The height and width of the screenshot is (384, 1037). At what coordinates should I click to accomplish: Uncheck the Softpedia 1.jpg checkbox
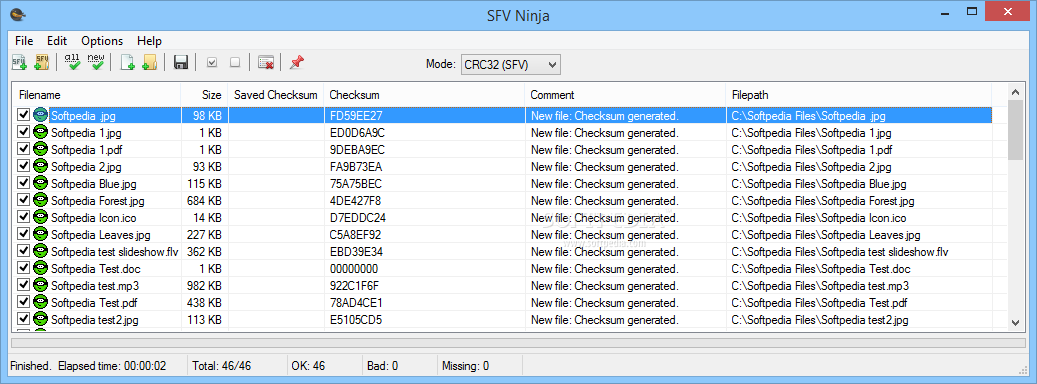pyautogui.click(x=24, y=132)
